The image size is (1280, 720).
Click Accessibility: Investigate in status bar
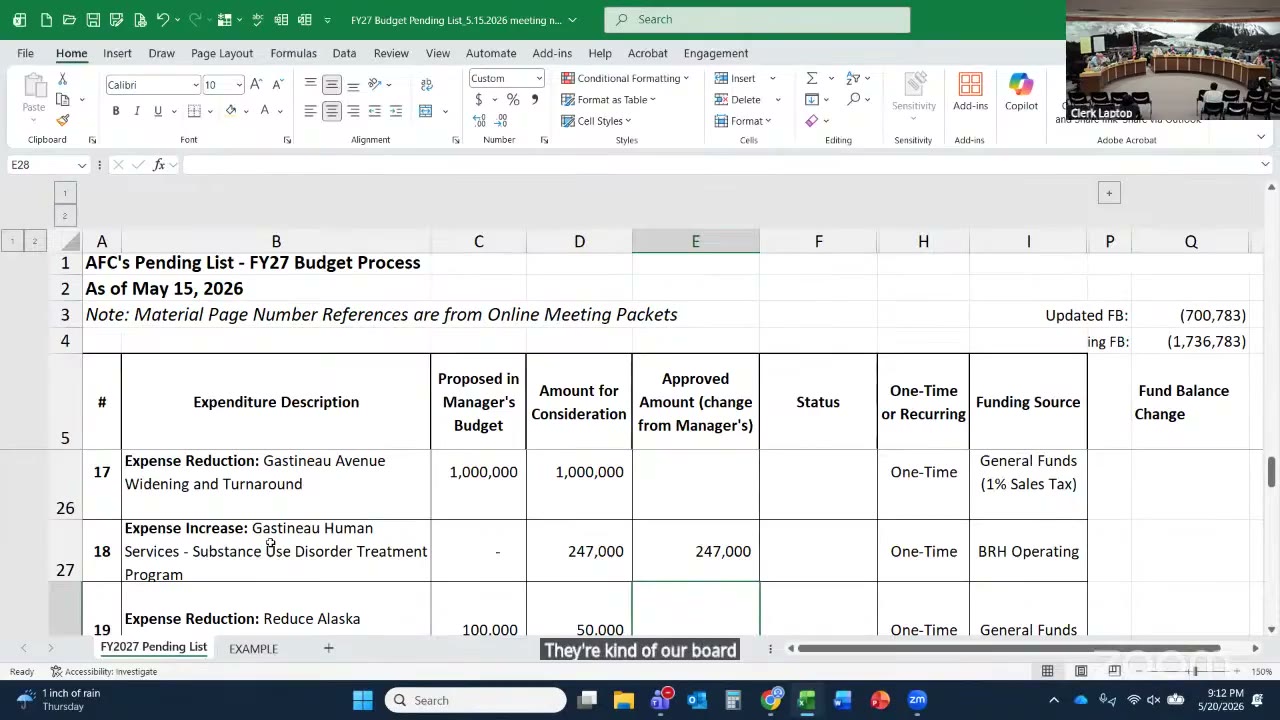point(104,672)
